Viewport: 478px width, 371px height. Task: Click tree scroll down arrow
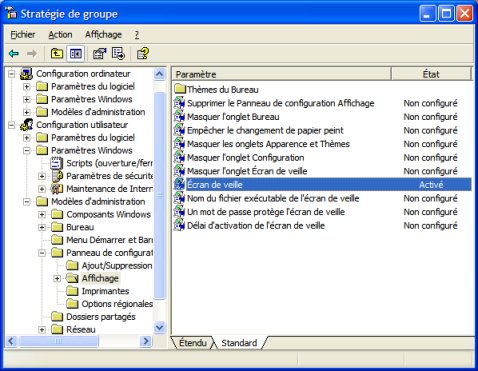(x=160, y=328)
